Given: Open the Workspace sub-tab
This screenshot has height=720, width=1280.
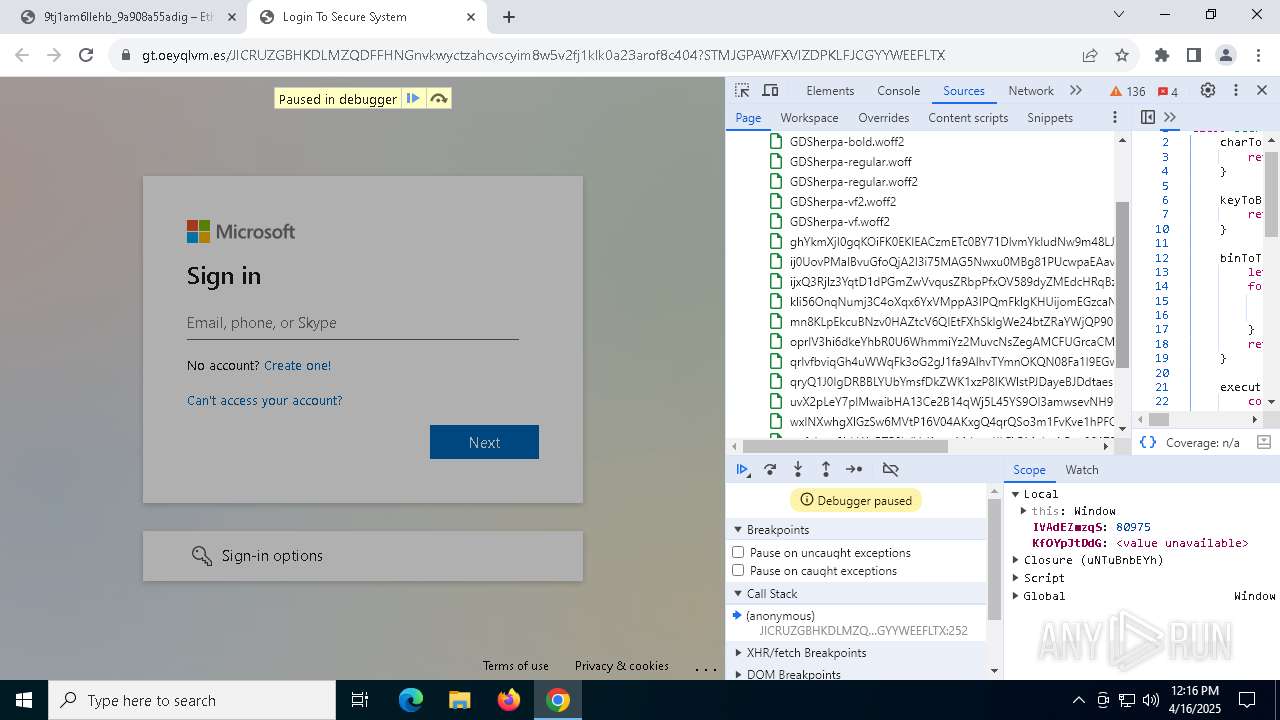Looking at the screenshot, I should pos(809,117).
